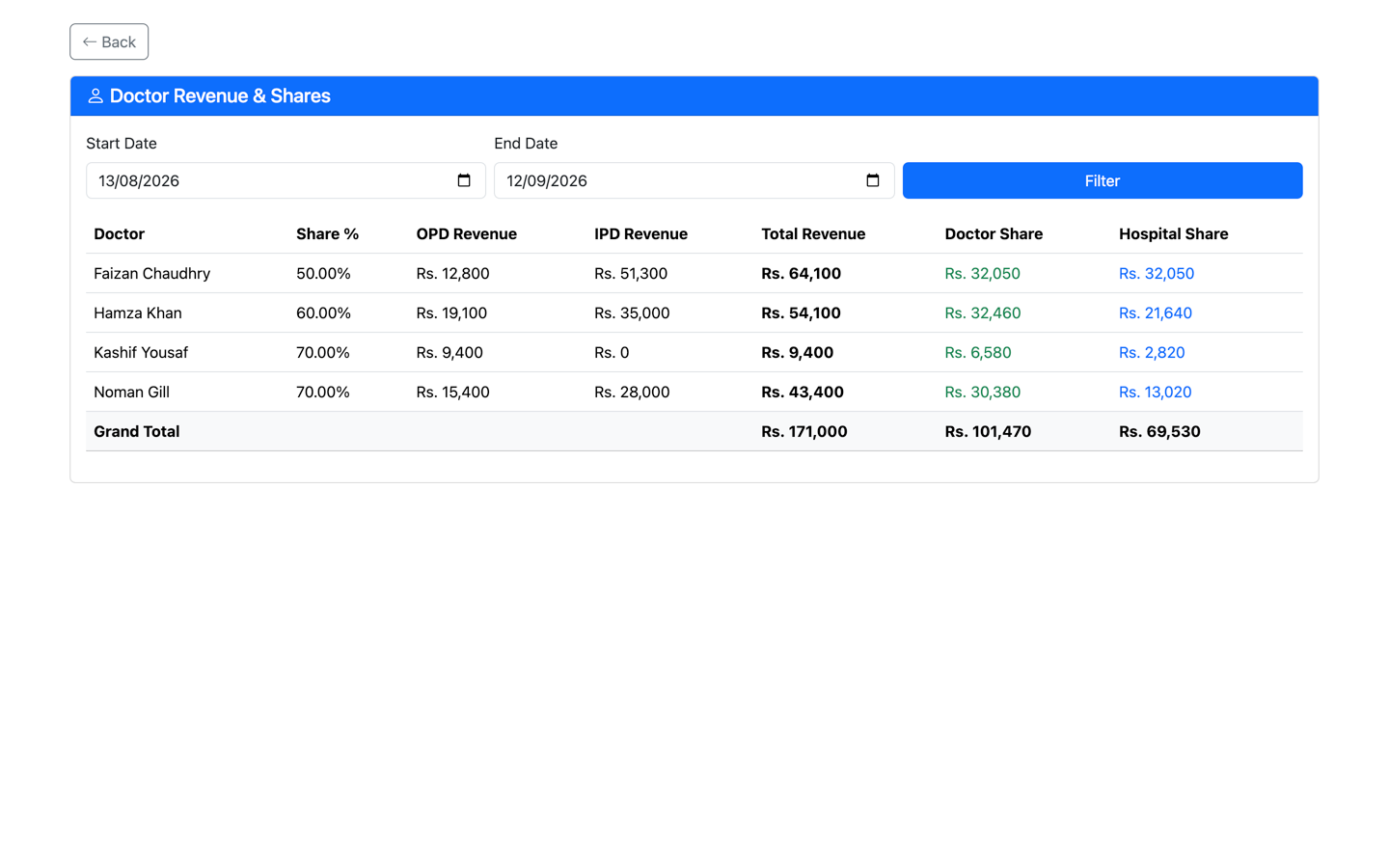Click the Hospital Share column header

1173,233
